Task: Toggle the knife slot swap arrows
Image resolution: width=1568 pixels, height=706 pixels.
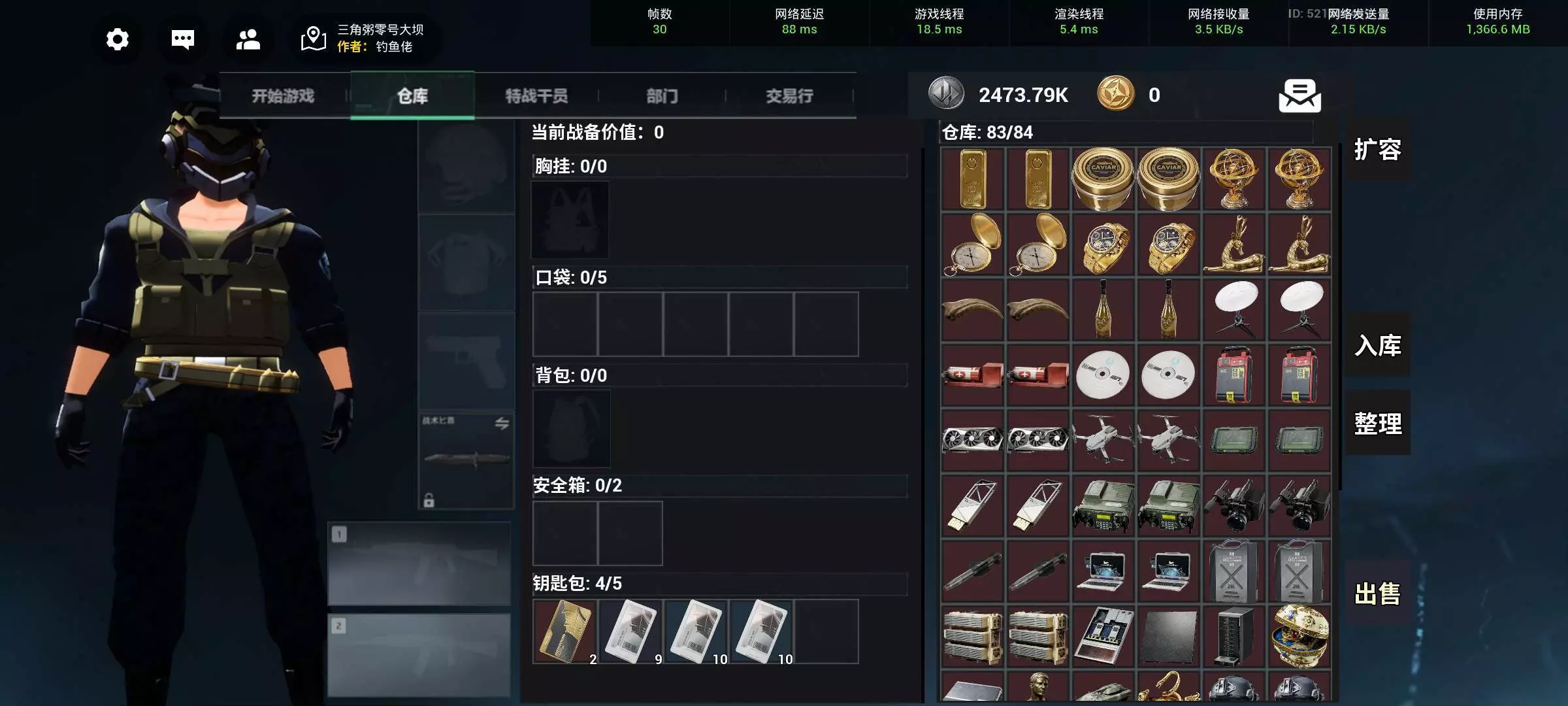Action: pyautogui.click(x=502, y=424)
